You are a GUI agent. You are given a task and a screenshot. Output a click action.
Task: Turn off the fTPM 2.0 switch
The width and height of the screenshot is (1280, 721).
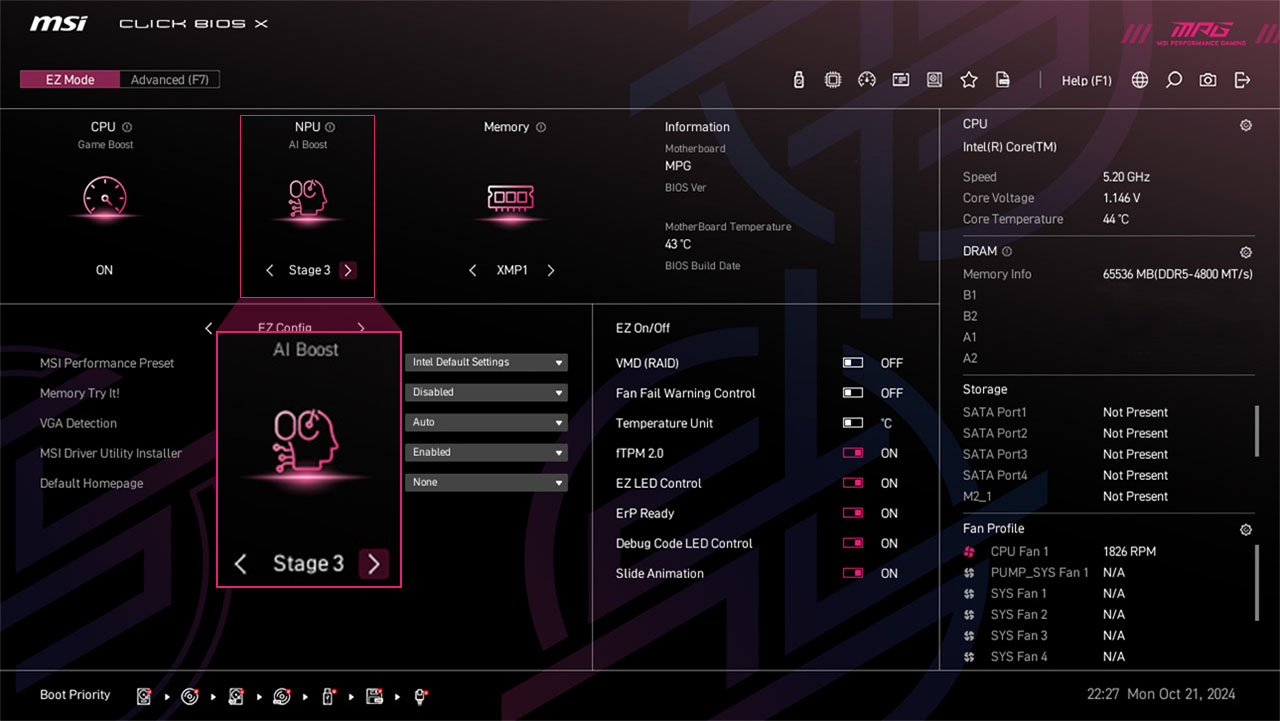pos(853,453)
